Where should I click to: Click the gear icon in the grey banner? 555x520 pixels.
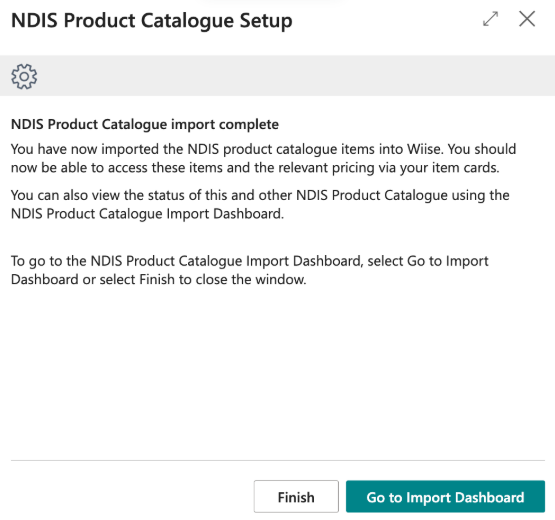tap(24, 76)
